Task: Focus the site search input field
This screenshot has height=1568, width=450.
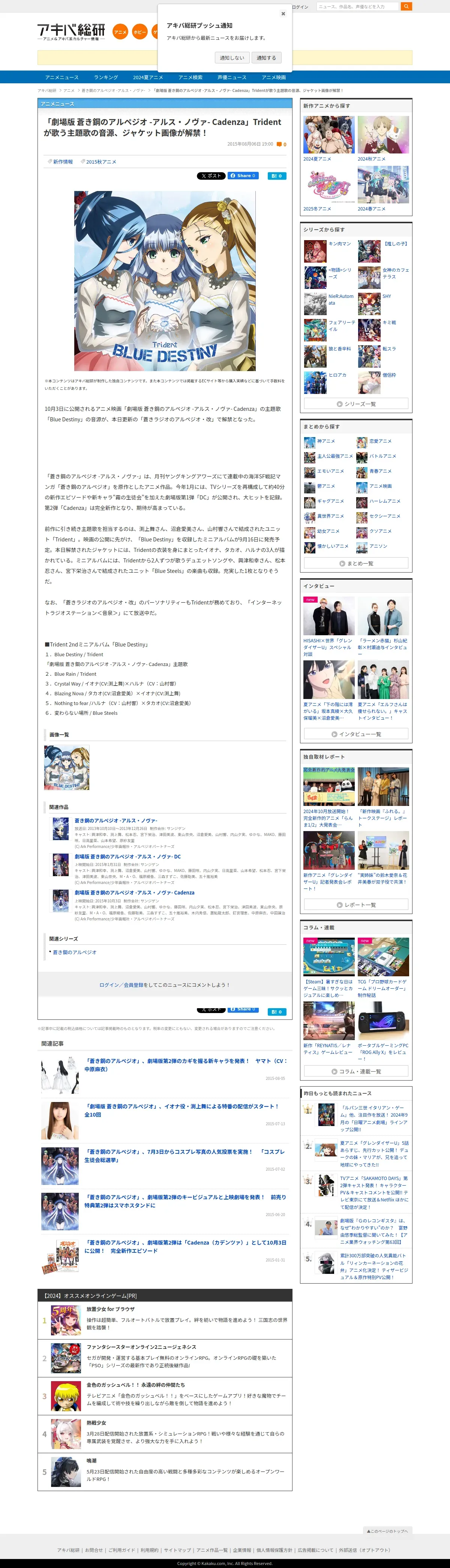Action: [x=358, y=6]
